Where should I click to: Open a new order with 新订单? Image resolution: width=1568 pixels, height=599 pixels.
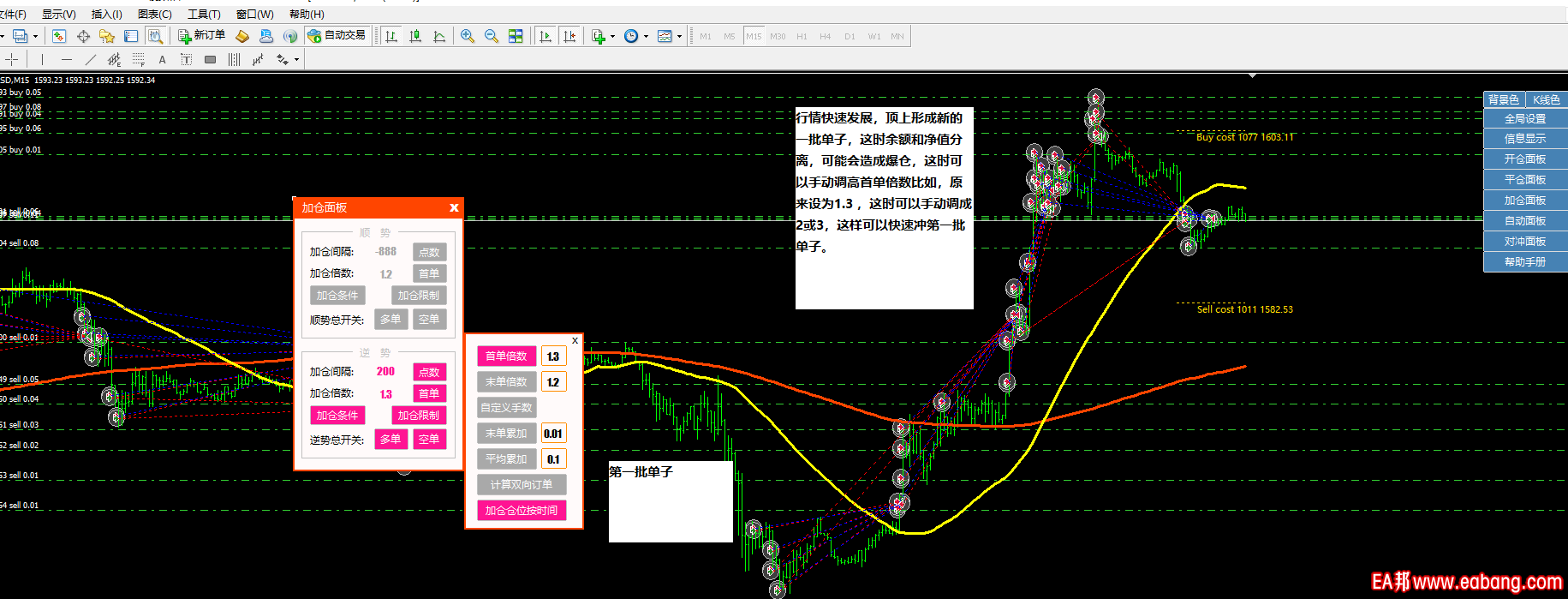(202, 35)
